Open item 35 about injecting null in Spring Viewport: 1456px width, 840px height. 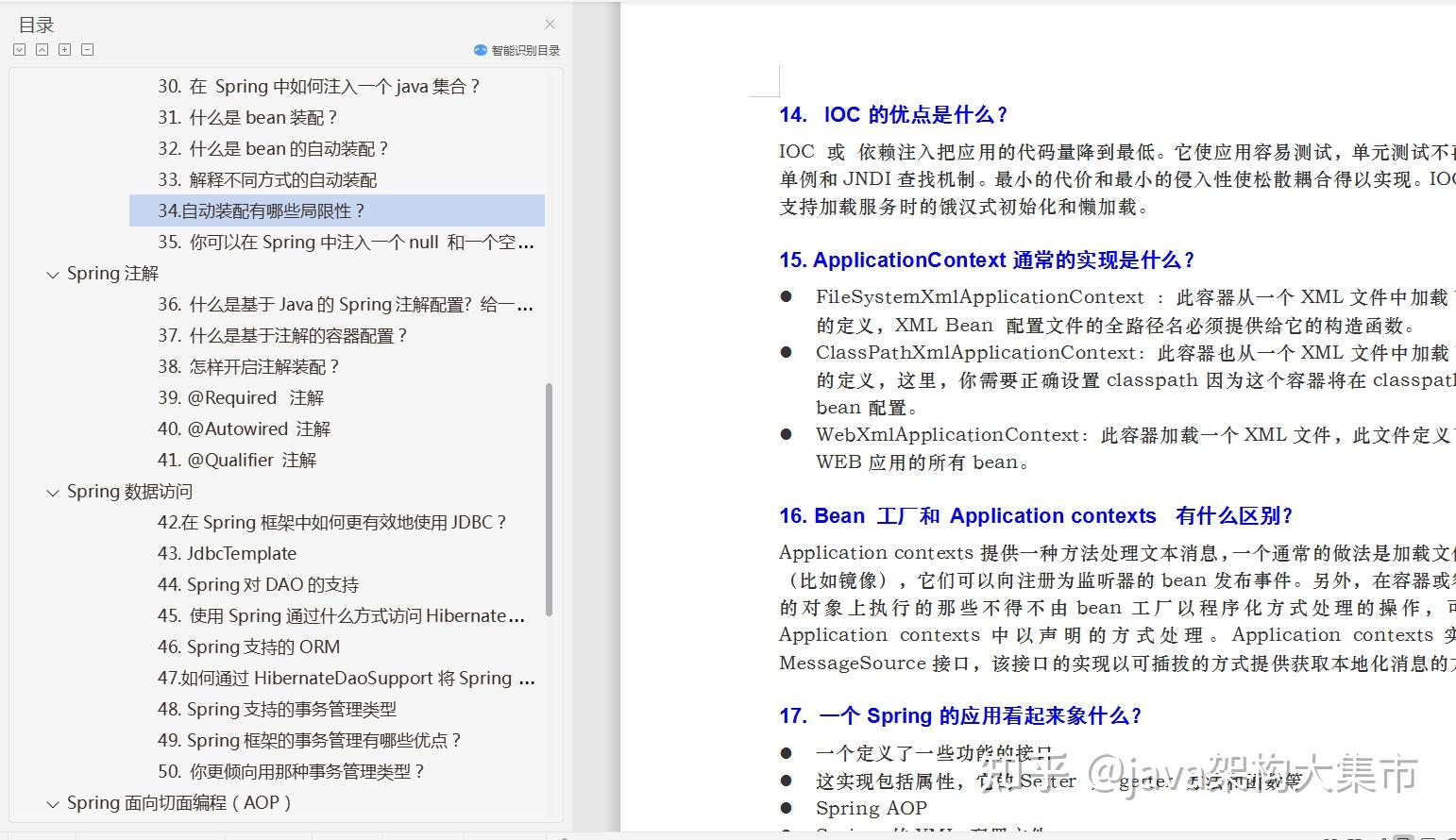(x=347, y=243)
